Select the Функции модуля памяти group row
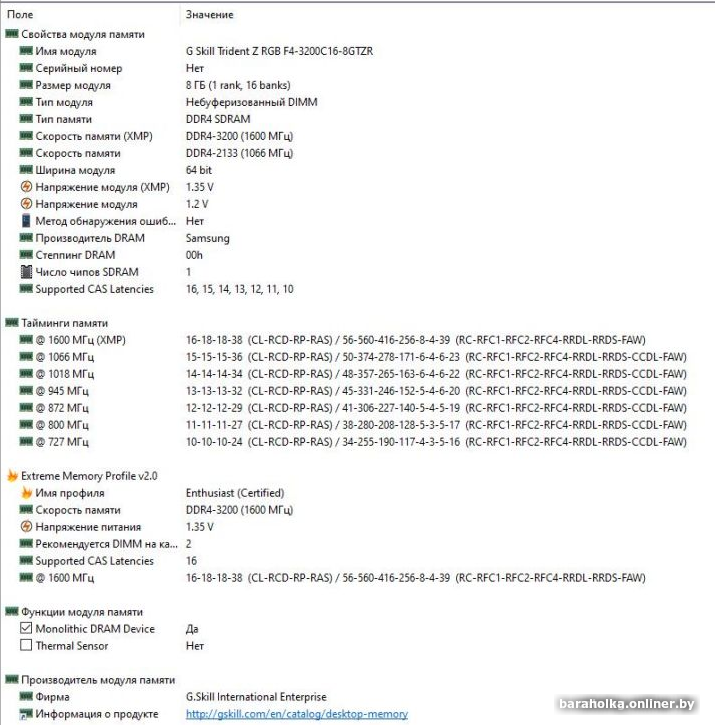715x725 pixels. (x=82, y=612)
